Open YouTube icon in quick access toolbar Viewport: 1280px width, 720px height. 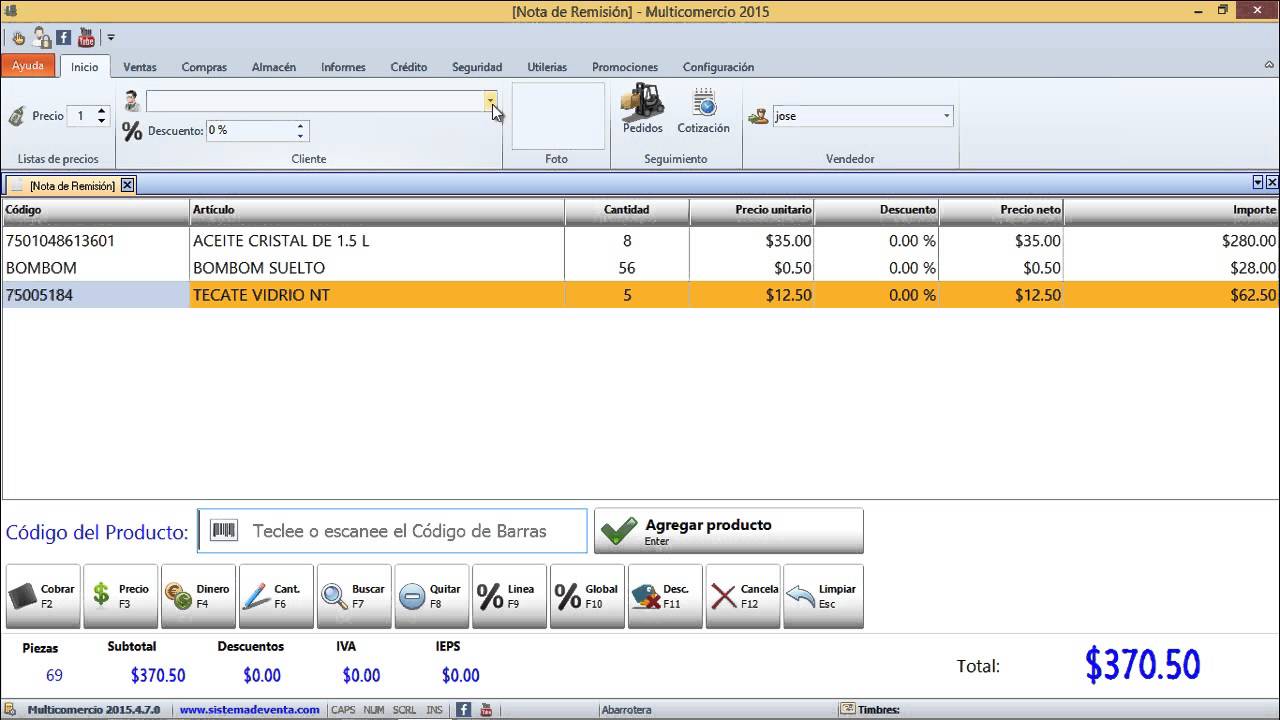point(86,38)
